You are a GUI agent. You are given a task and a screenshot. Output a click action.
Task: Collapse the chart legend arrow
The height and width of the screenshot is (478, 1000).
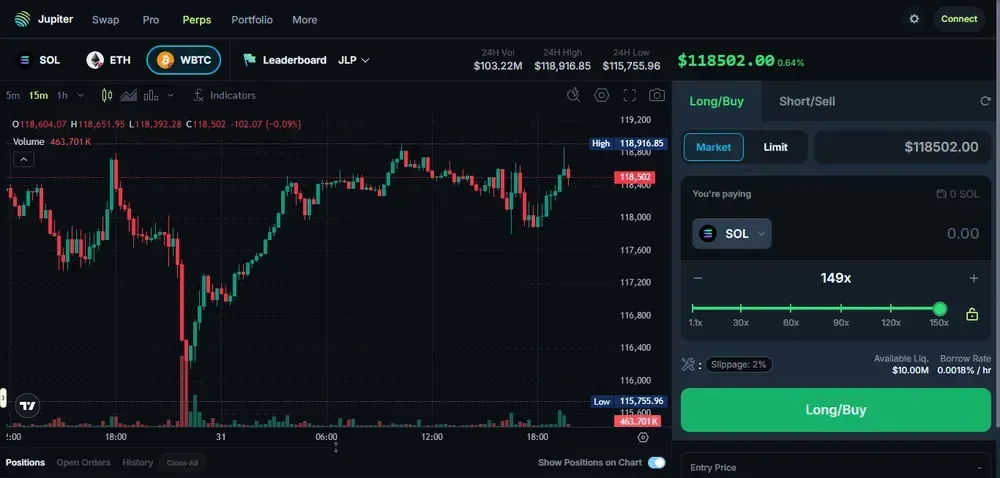pyautogui.click(x=24, y=159)
